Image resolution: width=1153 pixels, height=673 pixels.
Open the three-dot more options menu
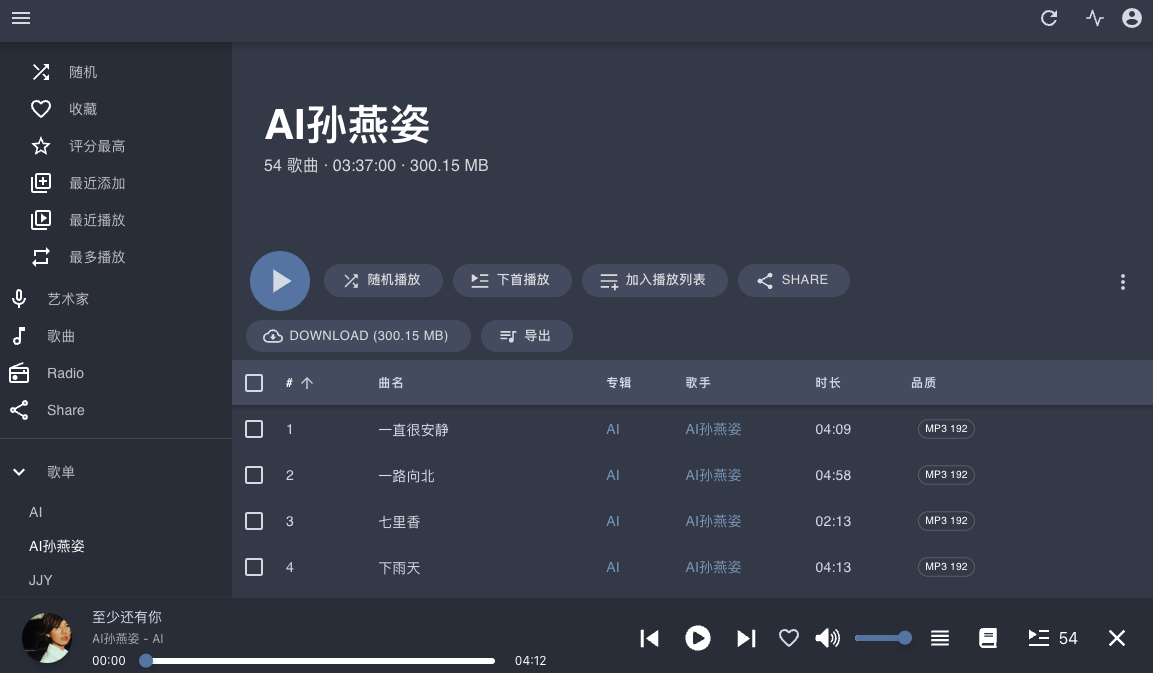[x=1122, y=282]
